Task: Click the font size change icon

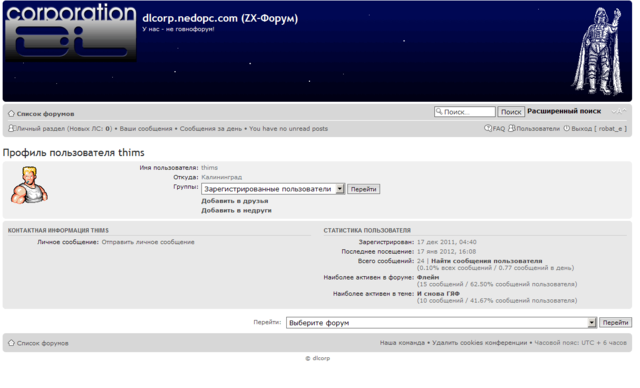Action: point(619,111)
